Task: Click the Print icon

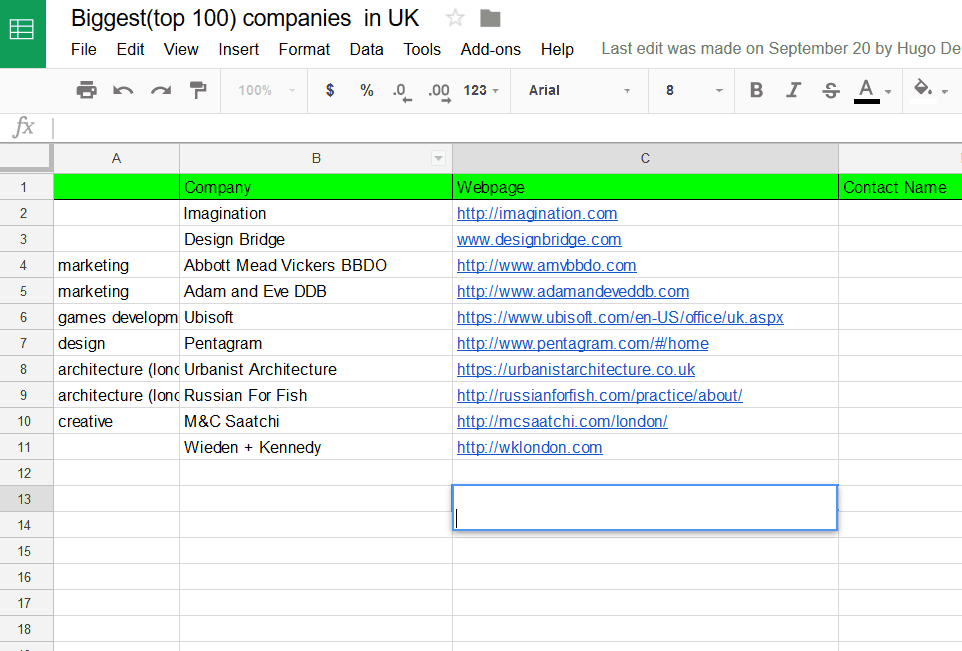Action: pos(87,90)
